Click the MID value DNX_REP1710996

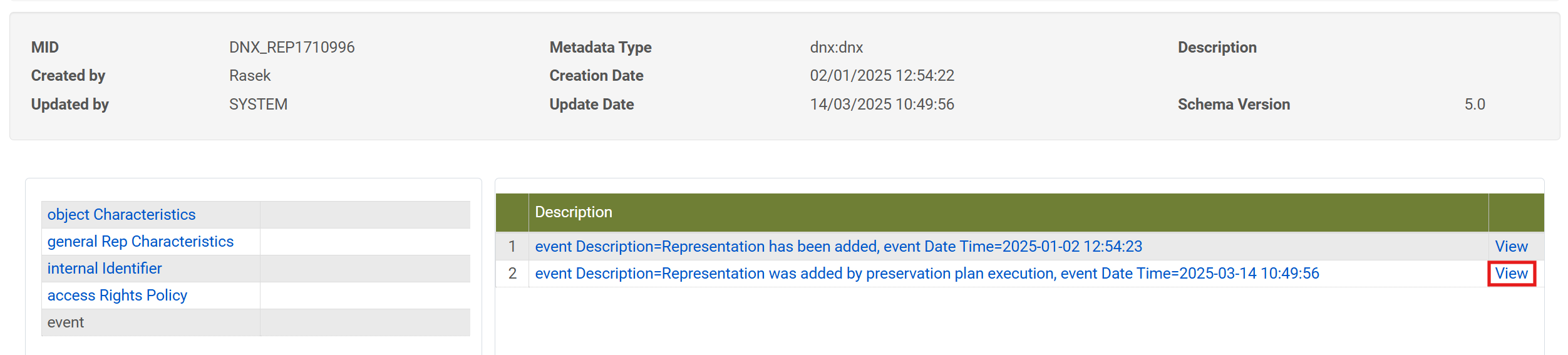tap(292, 48)
